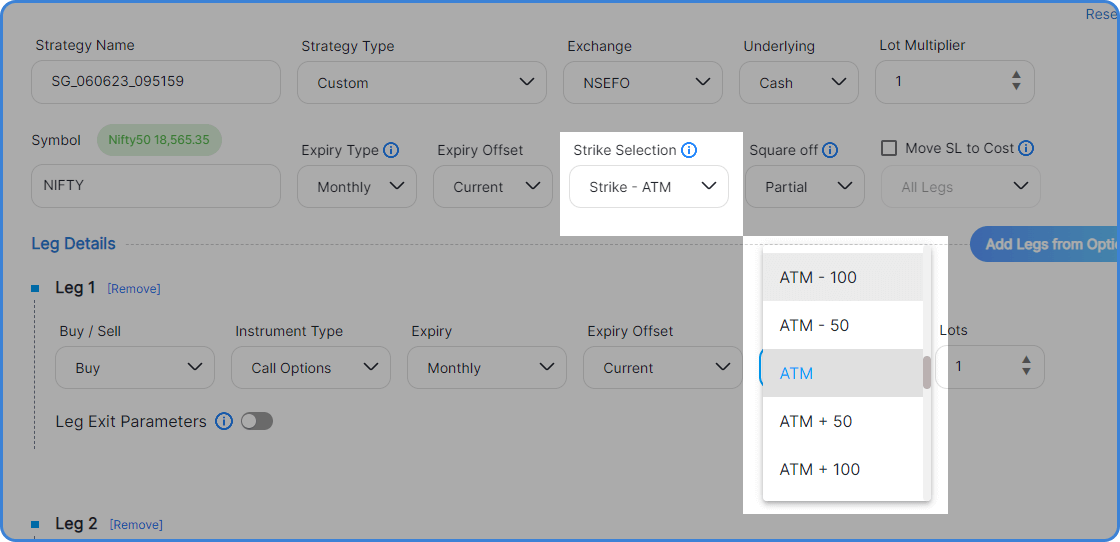Viewport: 1120px width, 542px height.
Task: Open Leg 1 Expiry dropdown showing Monthly
Action: tap(487, 368)
